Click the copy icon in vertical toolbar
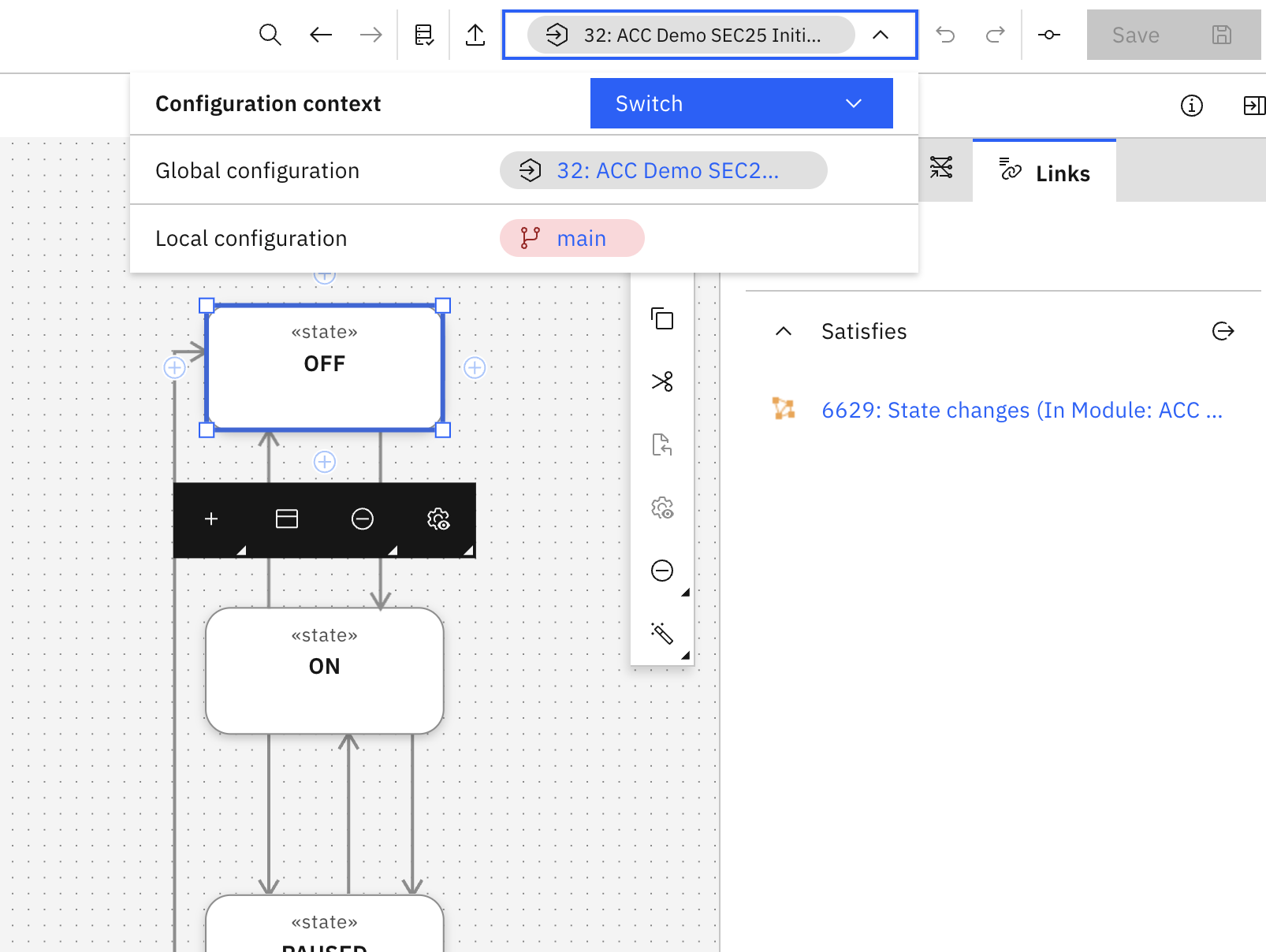This screenshot has height=952, width=1266. point(662,319)
